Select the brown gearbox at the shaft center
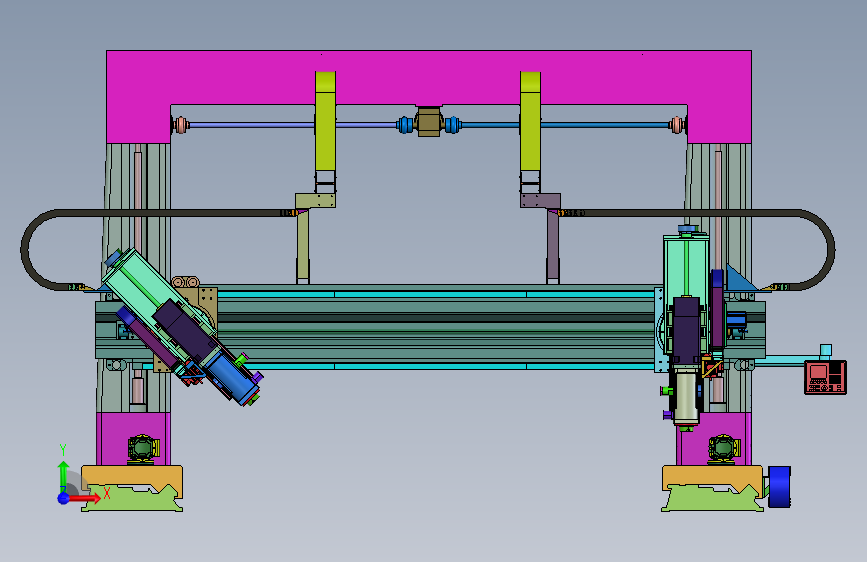Viewport: 867px width, 562px height. [429, 122]
